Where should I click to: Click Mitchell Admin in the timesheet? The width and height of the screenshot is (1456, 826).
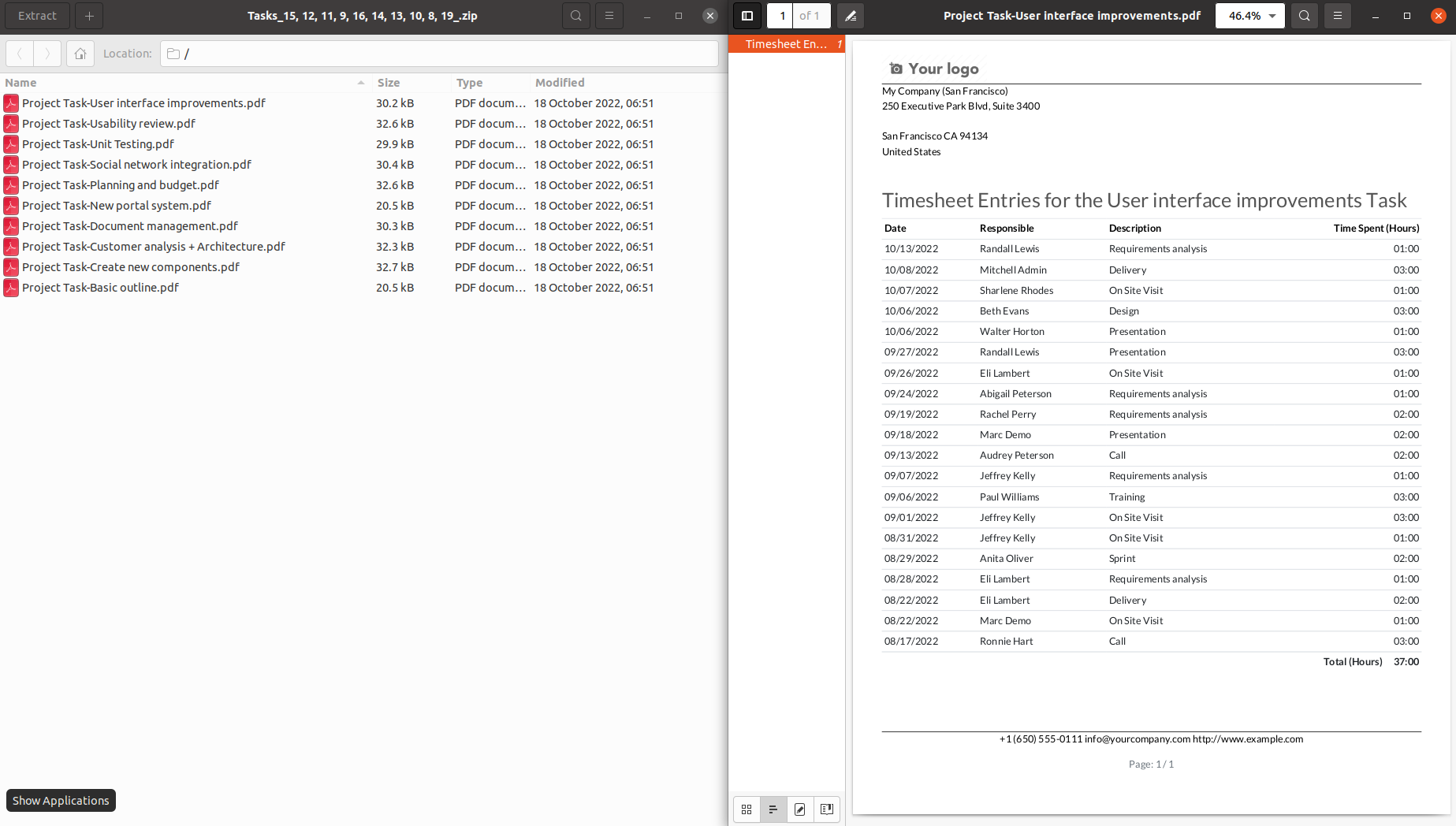[1013, 270]
